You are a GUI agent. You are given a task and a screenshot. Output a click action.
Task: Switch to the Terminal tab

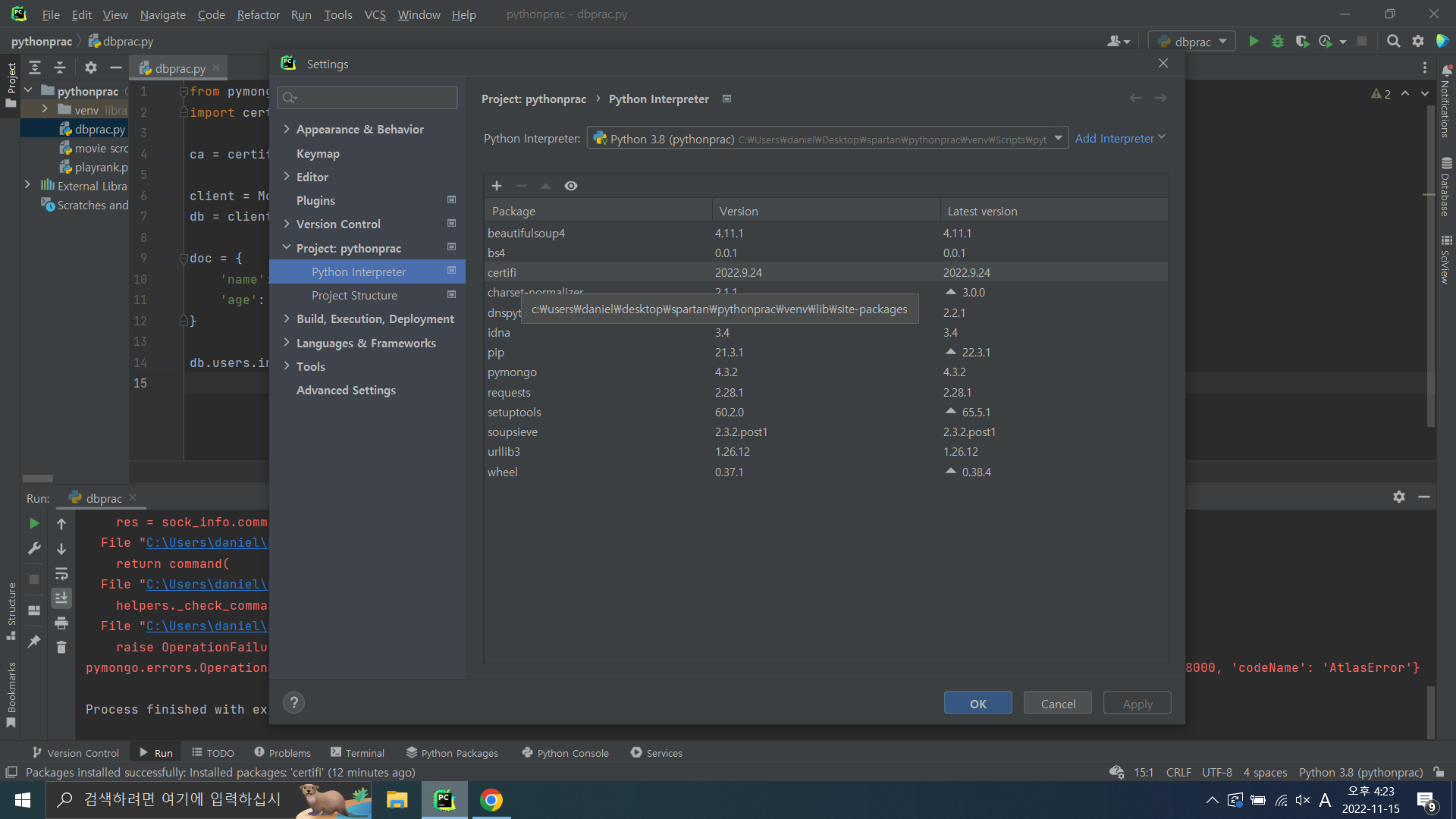(x=357, y=753)
